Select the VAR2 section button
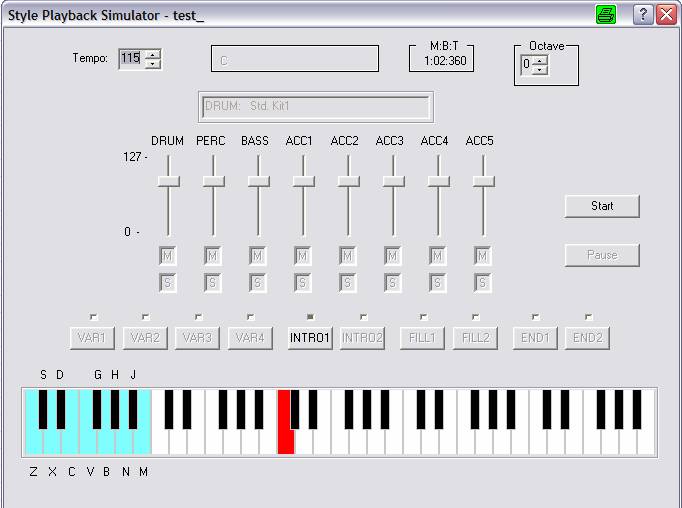This screenshot has width=682, height=508. 145,338
